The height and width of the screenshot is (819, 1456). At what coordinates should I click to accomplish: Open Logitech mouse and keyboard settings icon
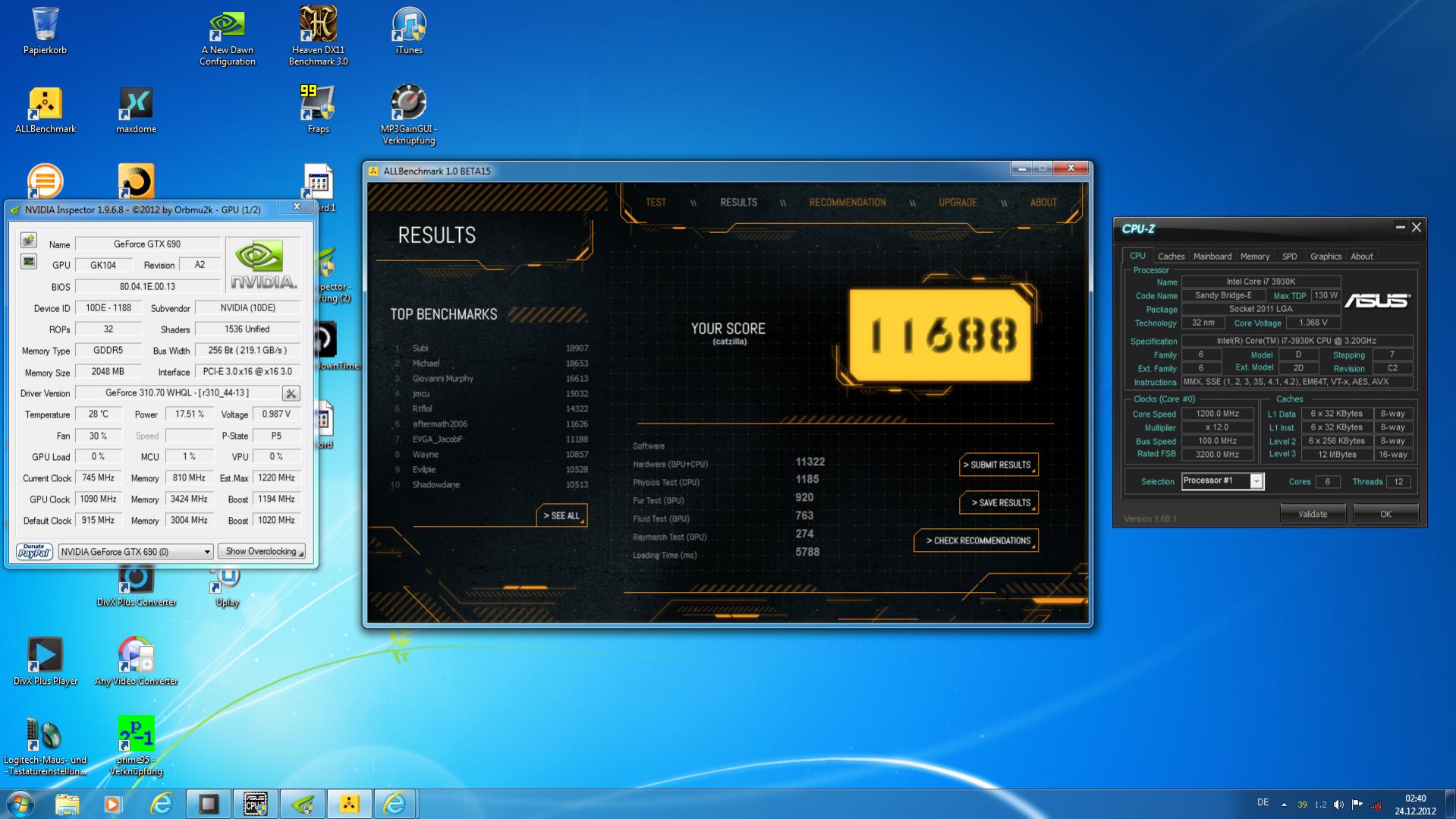pos(45,746)
